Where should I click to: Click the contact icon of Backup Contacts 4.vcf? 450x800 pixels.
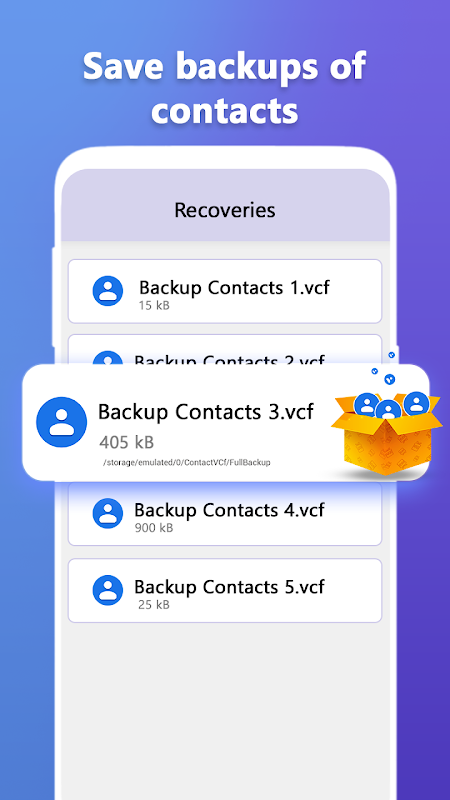[x=108, y=513]
